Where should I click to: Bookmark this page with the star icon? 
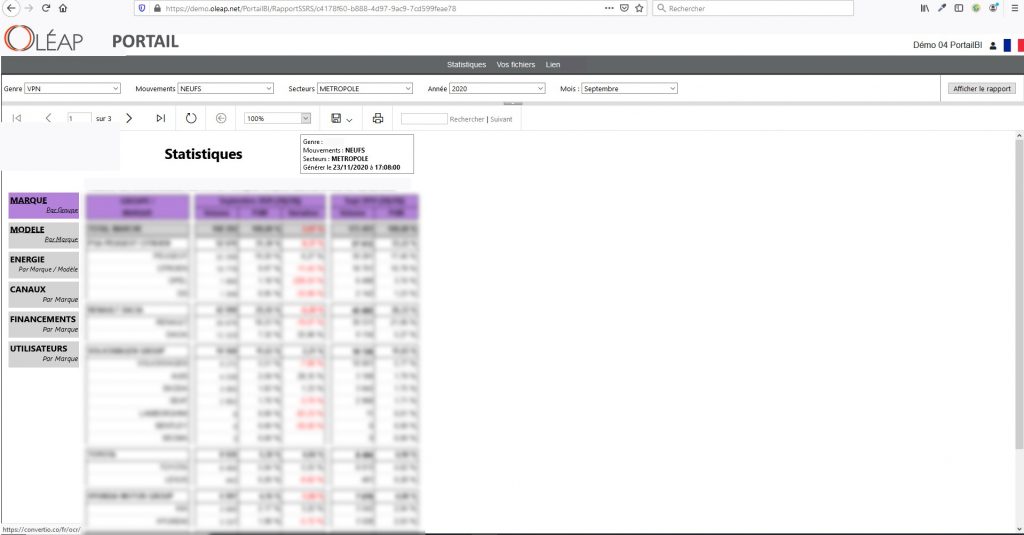click(x=639, y=8)
